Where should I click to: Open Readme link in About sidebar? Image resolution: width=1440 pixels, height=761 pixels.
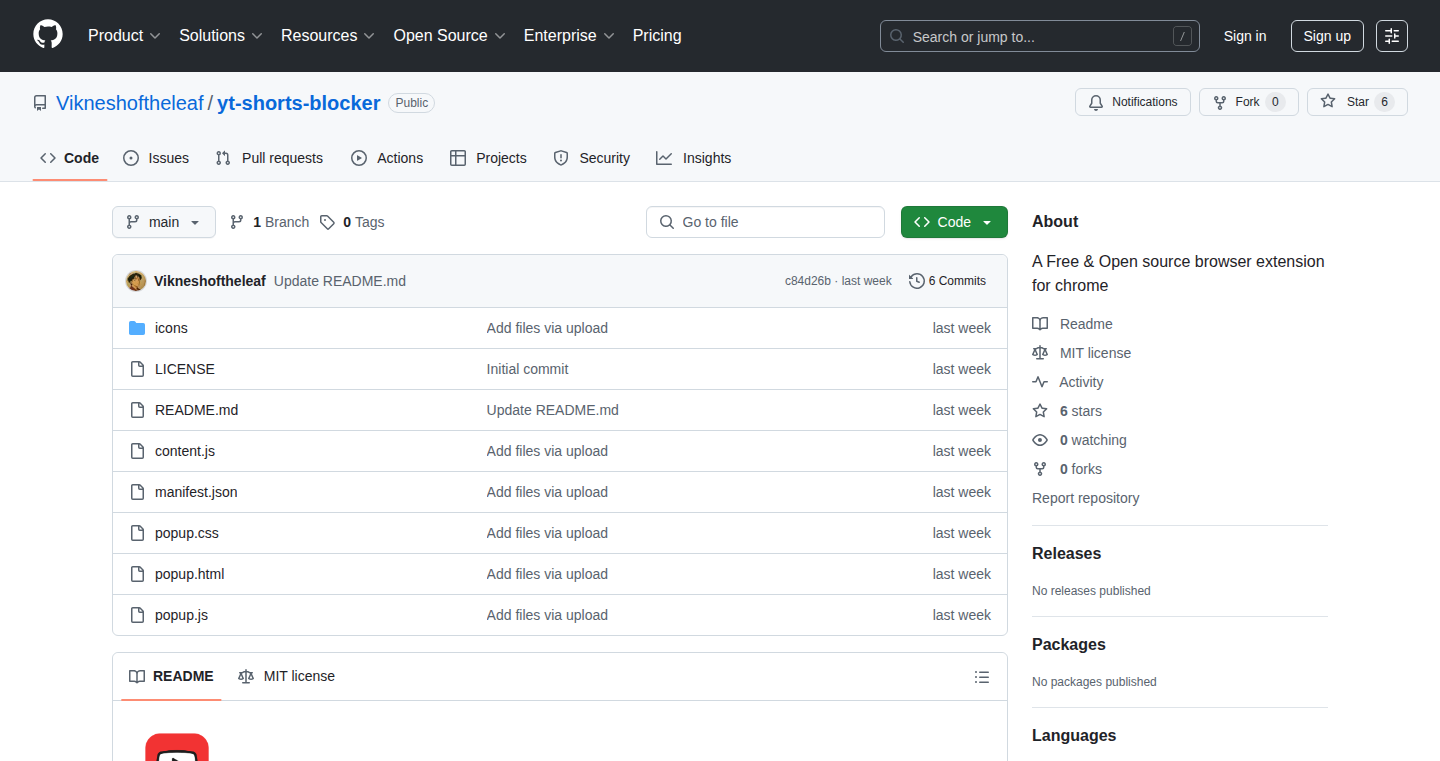[1072, 324]
